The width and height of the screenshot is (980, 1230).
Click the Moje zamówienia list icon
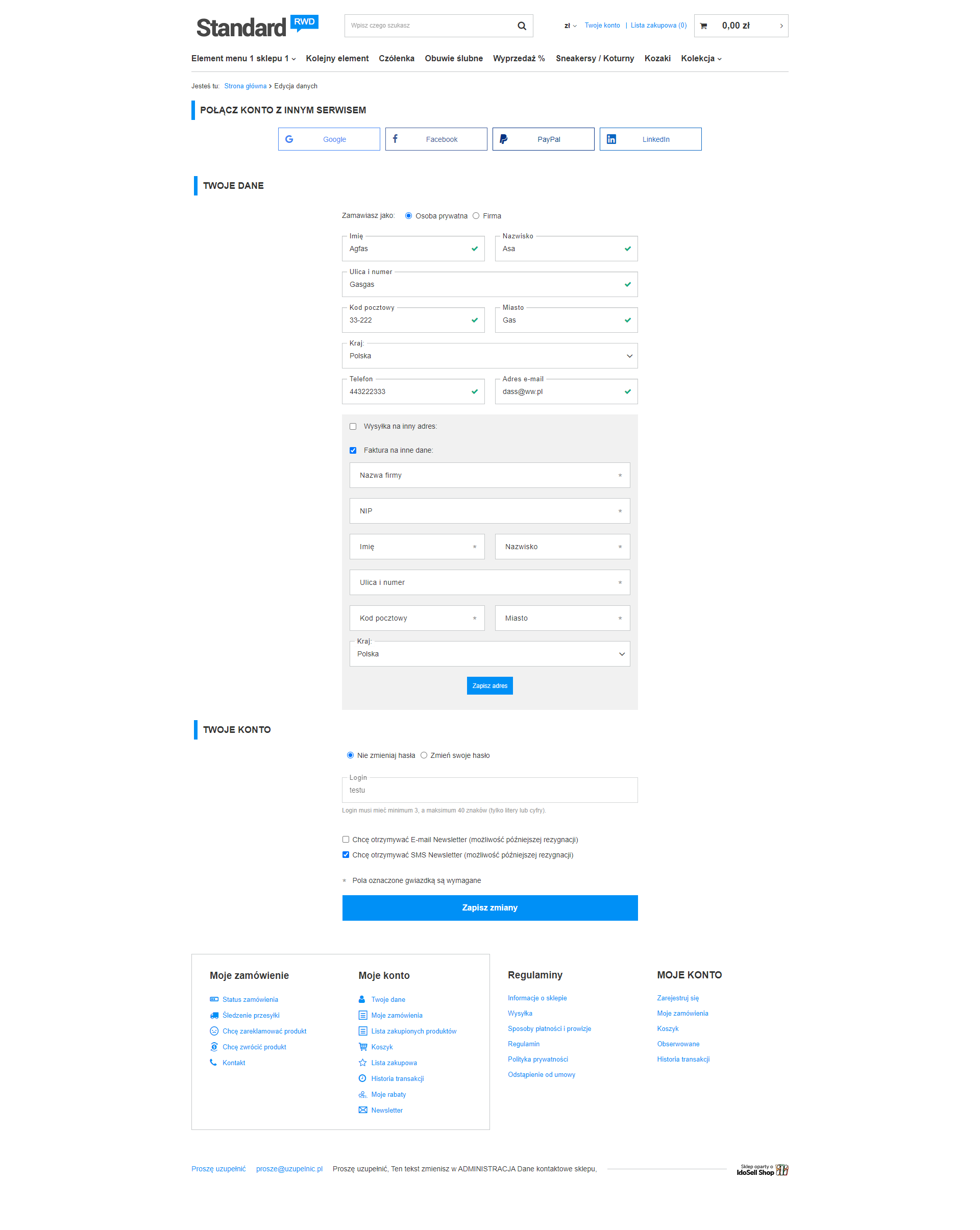tap(363, 1015)
